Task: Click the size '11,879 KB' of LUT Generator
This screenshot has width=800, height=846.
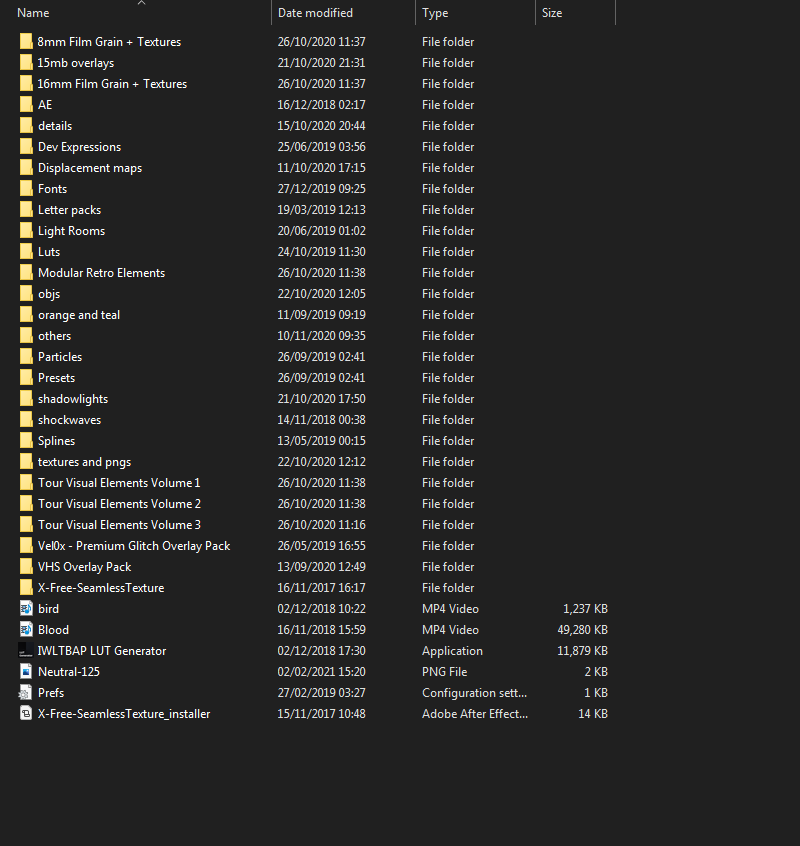Action: tap(582, 651)
